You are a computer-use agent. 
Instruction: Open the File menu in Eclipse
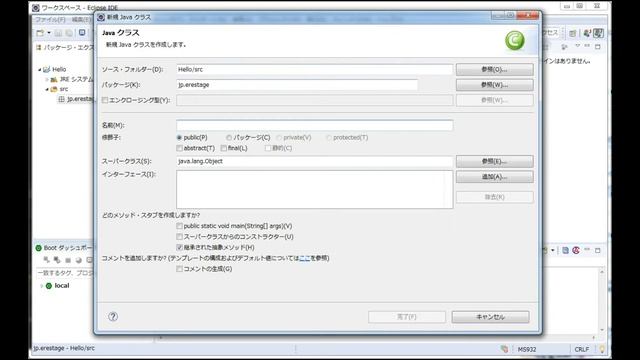point(50,20)
